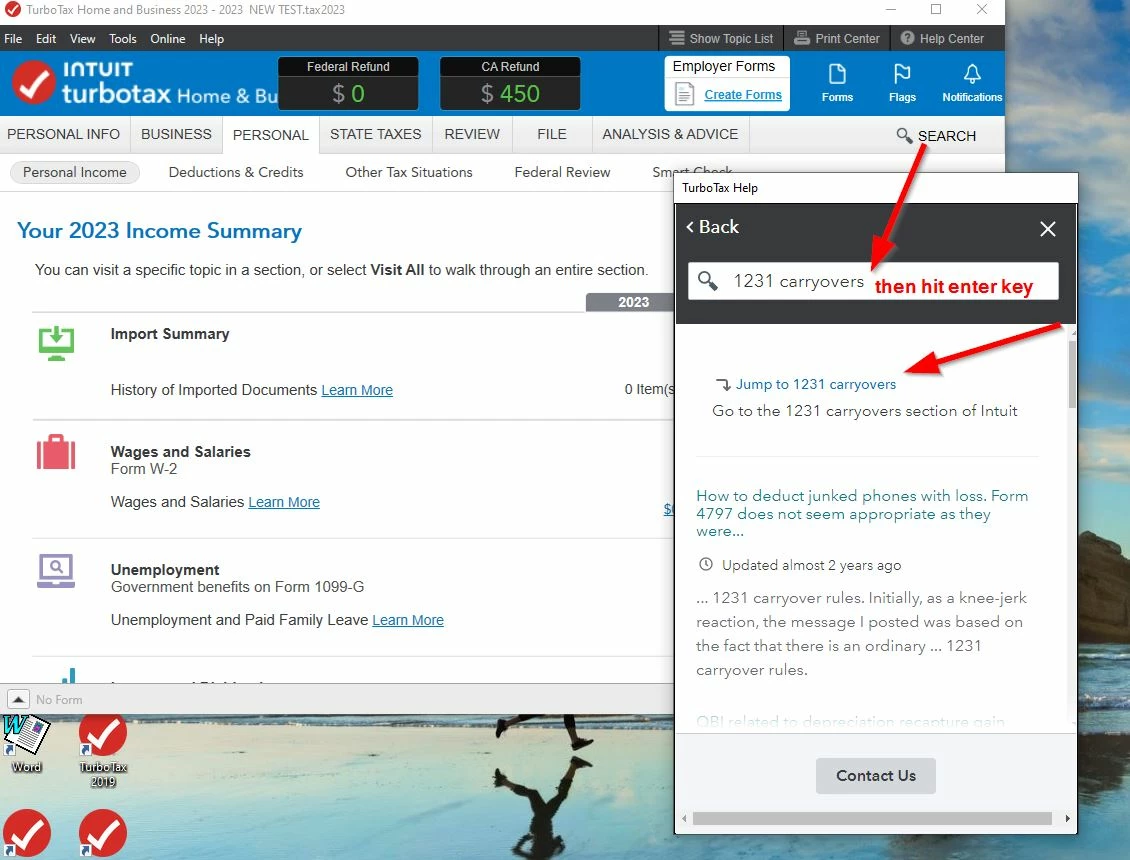Maximize the TurboTax window
The height and width of the screenshot is (860, 1130).
click(935, 9)
